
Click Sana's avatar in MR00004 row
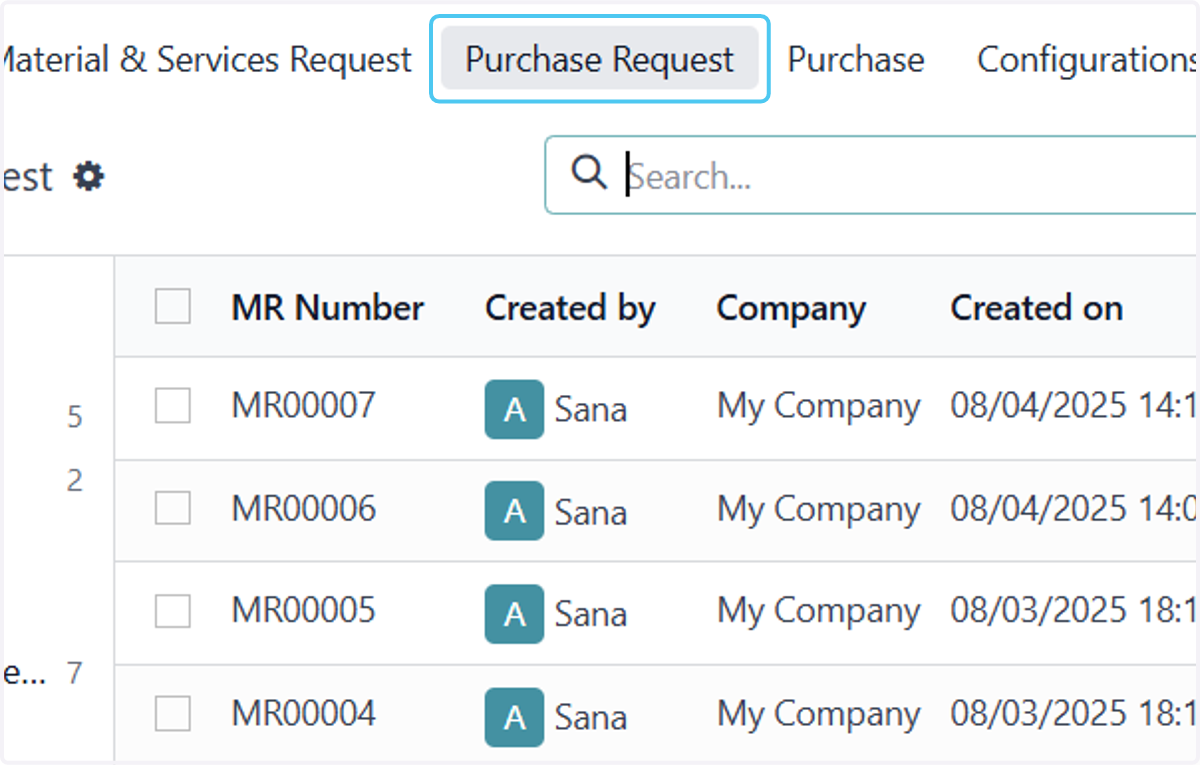point(514,717)
